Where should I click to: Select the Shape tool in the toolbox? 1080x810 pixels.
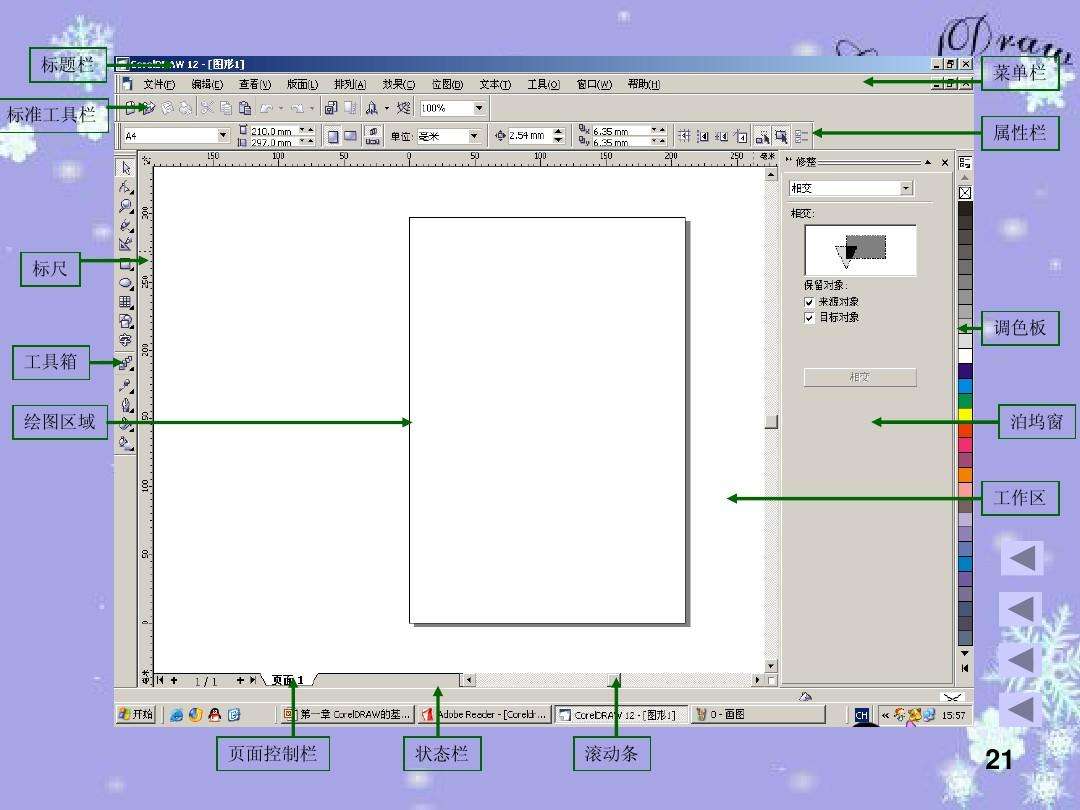(126, 187)
